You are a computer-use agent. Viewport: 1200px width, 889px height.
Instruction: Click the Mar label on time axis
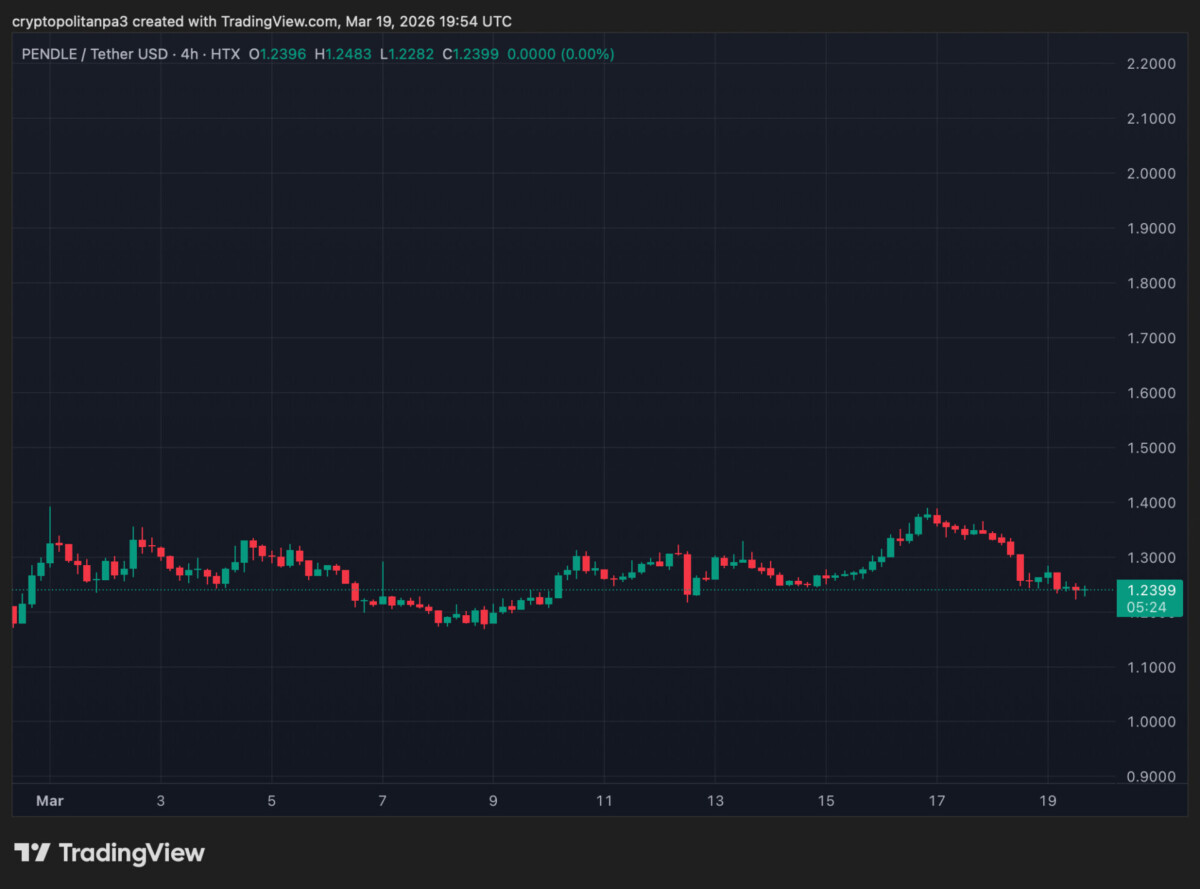(x=49, y=800)
